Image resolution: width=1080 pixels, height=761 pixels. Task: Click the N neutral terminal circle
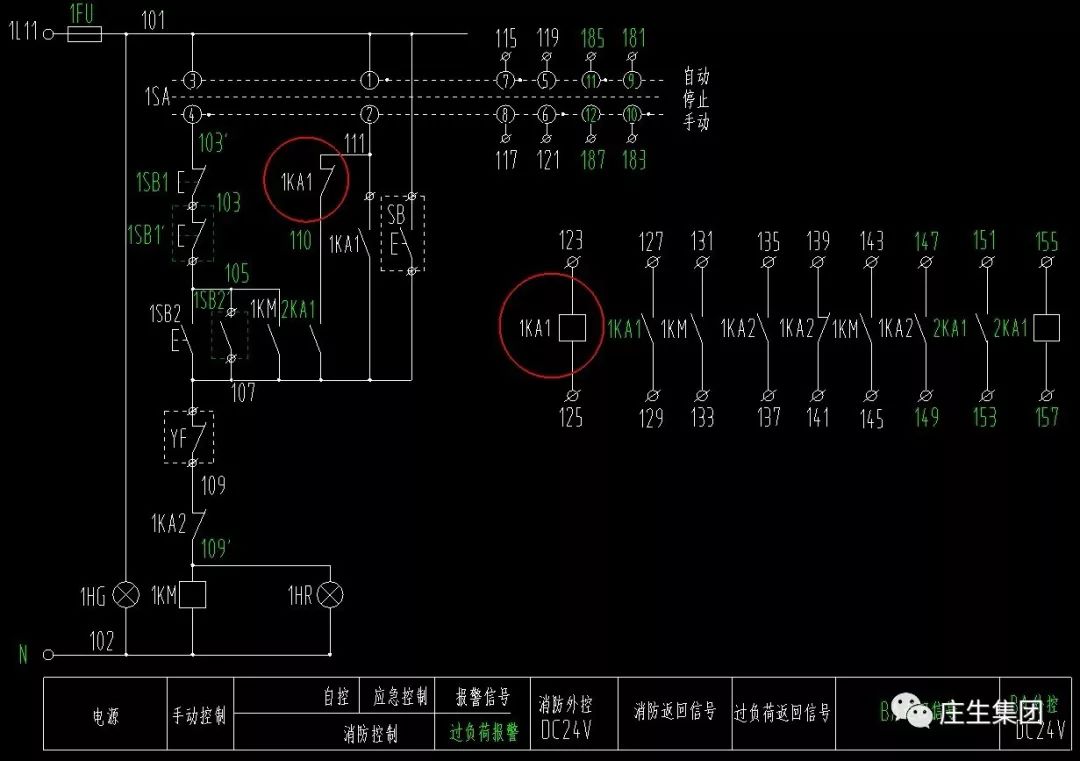tap(48, 655)
